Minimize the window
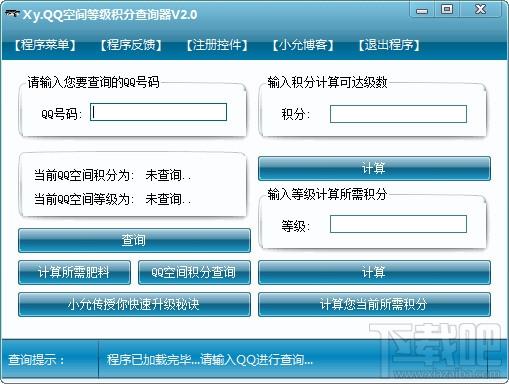The width and height of the screenshot is (509, 384). 422,10
